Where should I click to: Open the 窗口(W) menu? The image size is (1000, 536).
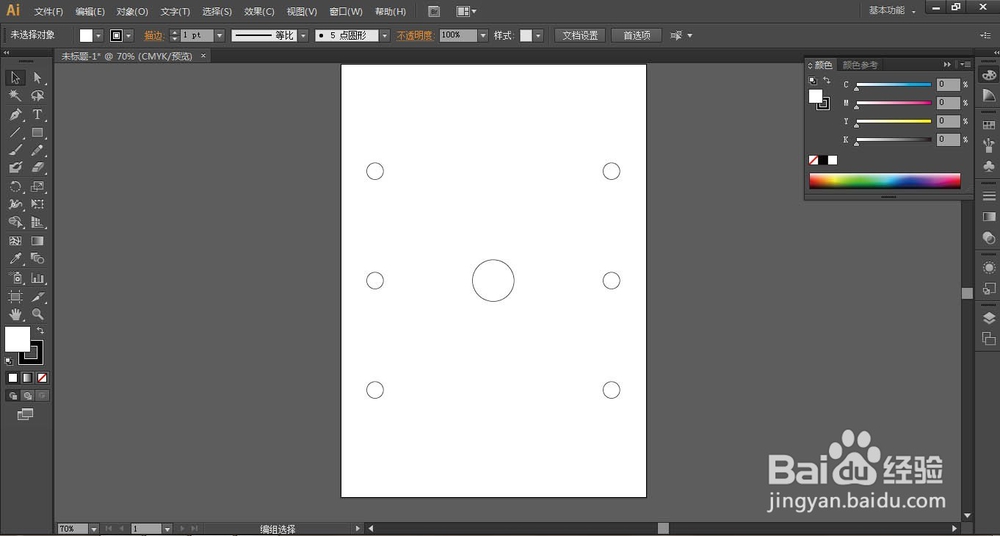[x=346, y=11]
